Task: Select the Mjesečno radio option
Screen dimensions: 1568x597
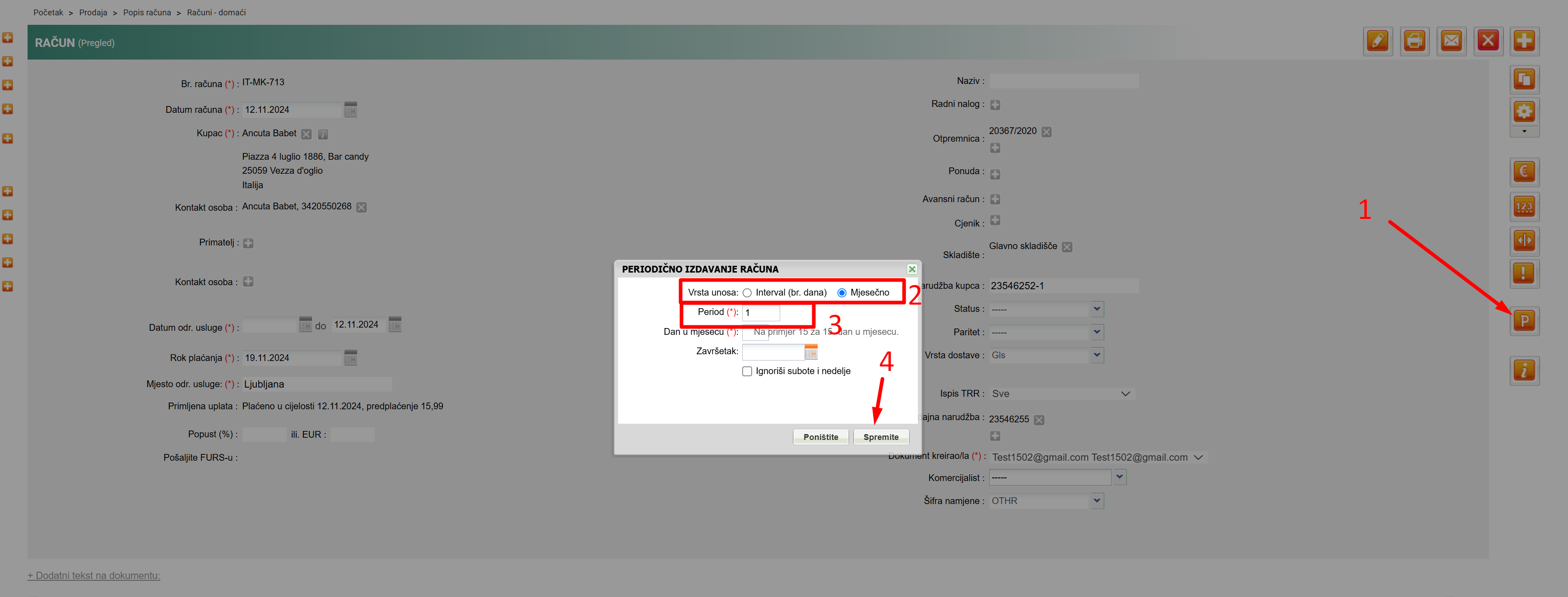Action: (x=842, y=293)
